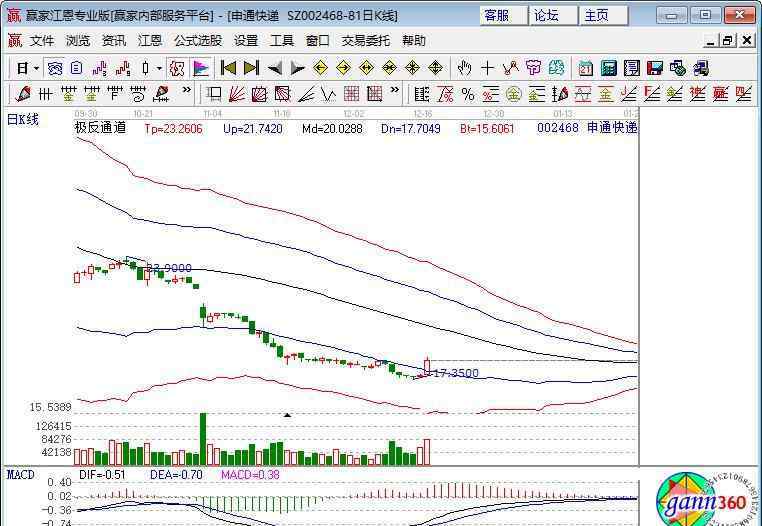This screenshot has width=762, height=526.
Task: Jump to first bar with skip-back icon
Action: pyautogui.click(x=228, y=68)
